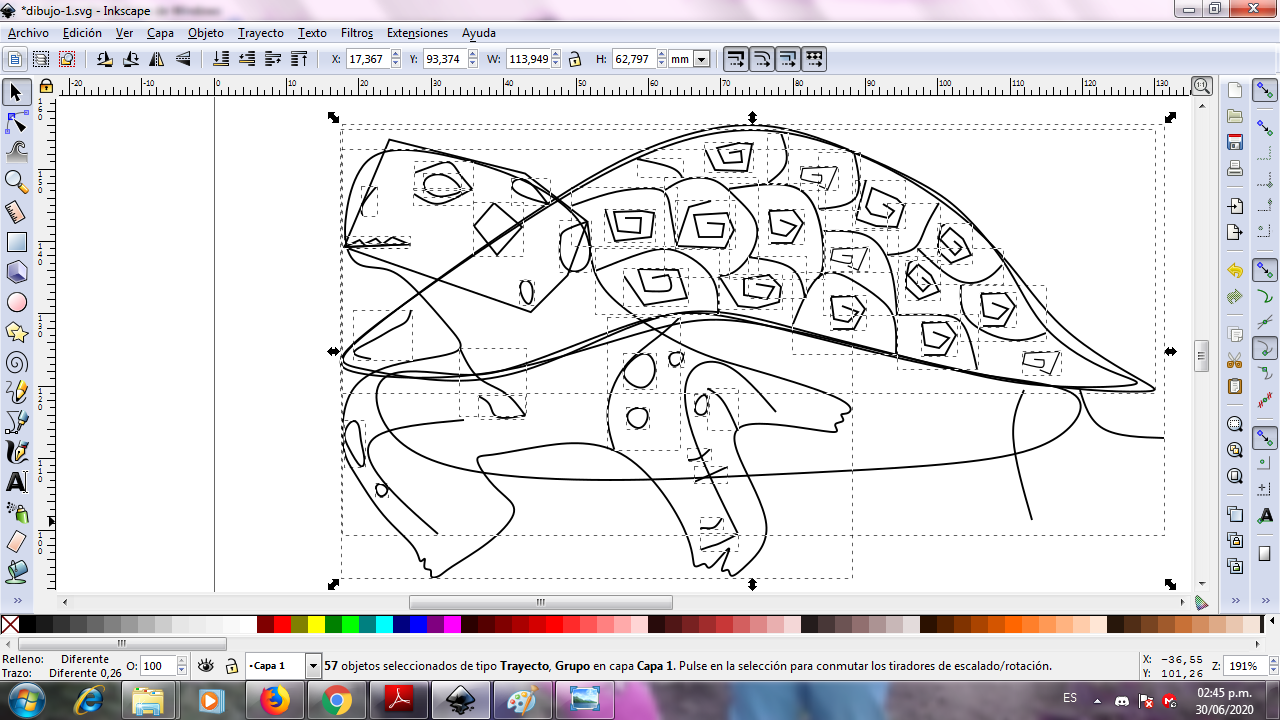Select the Node edit tool
1280x720 pixels.
click(x=16, y=123)
